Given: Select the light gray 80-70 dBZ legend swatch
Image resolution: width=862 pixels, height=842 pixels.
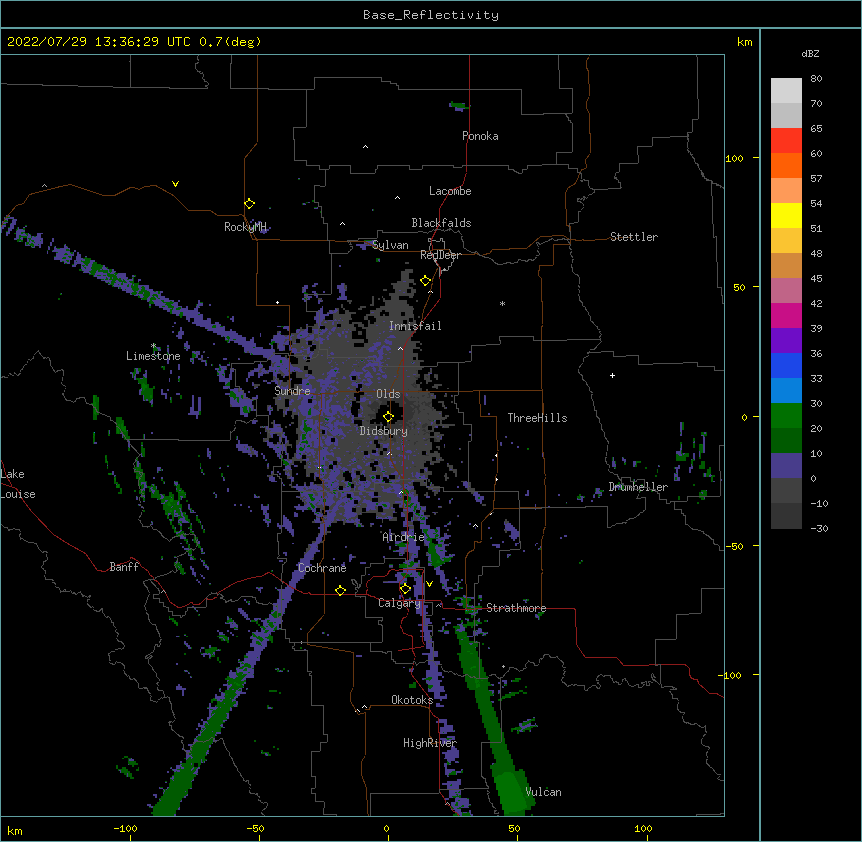Looking at the screenshot, I should 786,91.
